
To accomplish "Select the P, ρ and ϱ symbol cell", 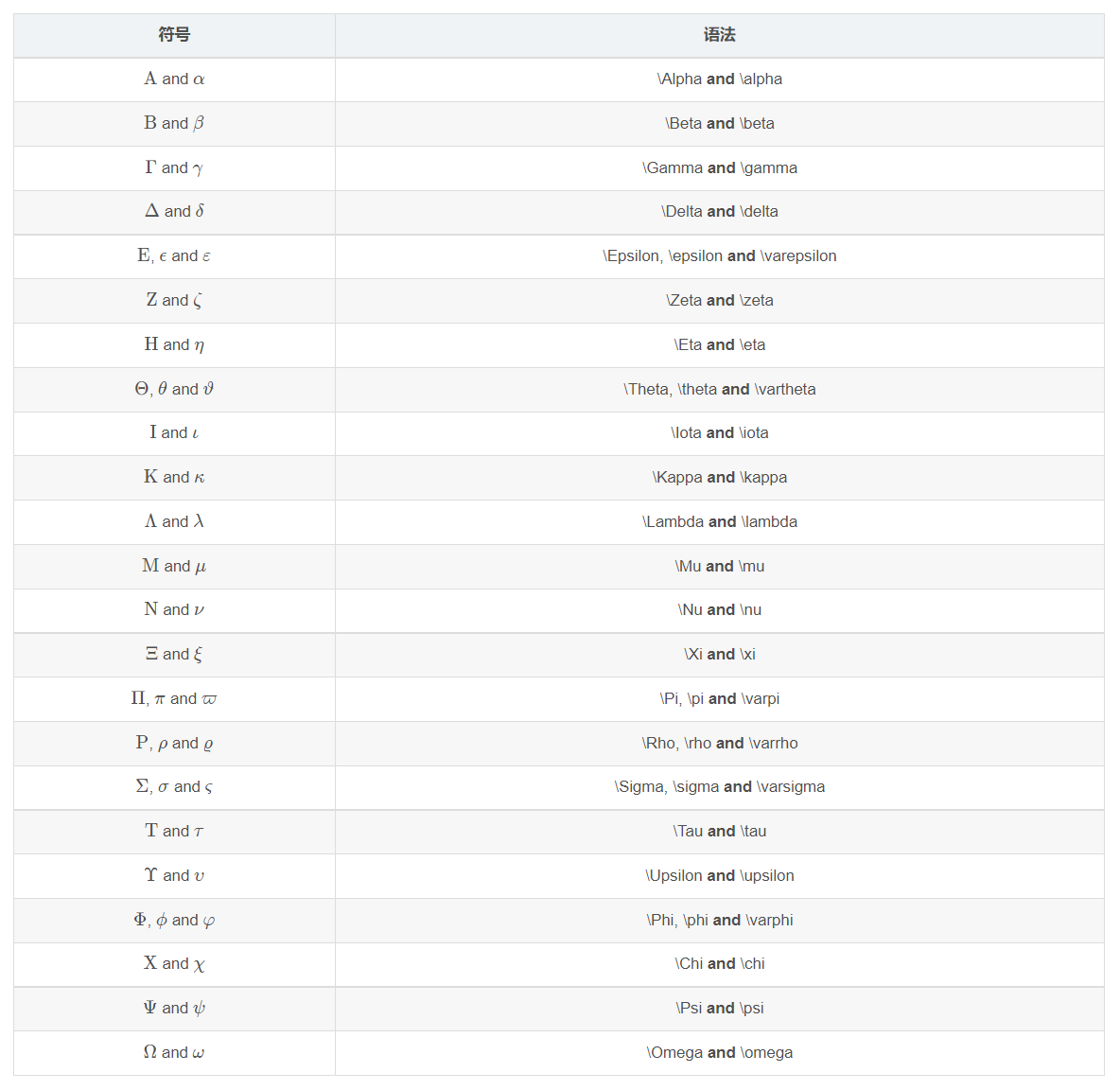I will [174, 743].
